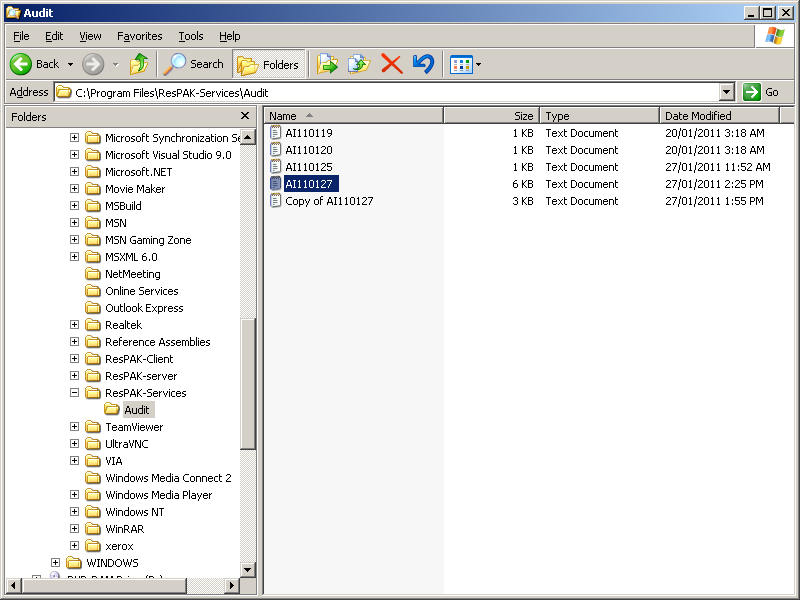Click the folder tree scroll up arrow
This screenshot has width=800, height=600.
click(247, 137)
